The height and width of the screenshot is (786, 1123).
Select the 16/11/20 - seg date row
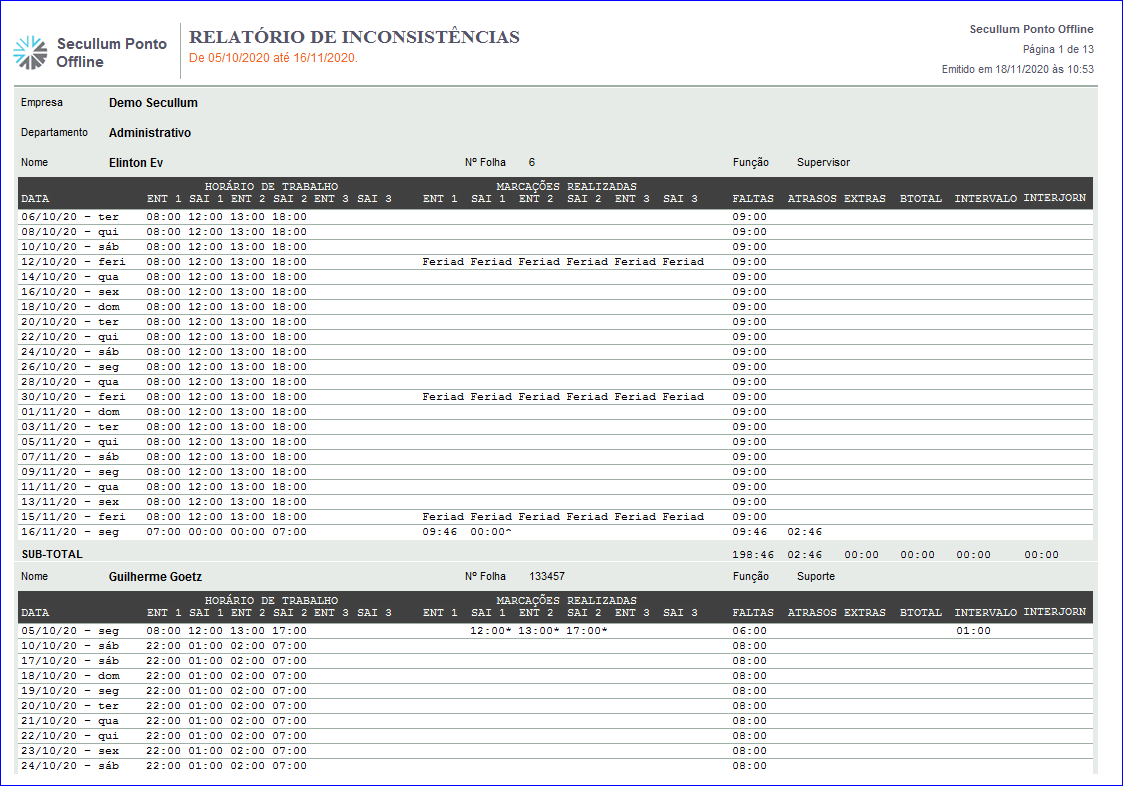tap(70, 532)
